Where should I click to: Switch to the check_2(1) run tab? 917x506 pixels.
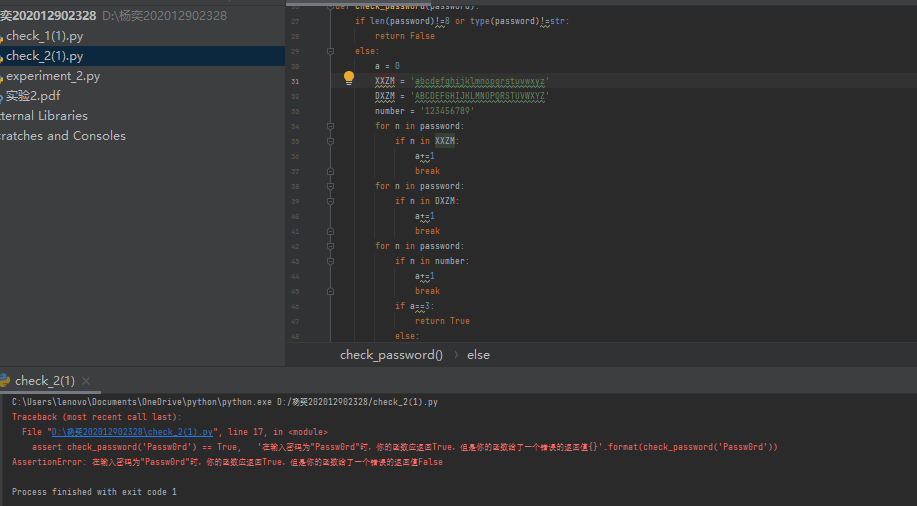(45, 381)
